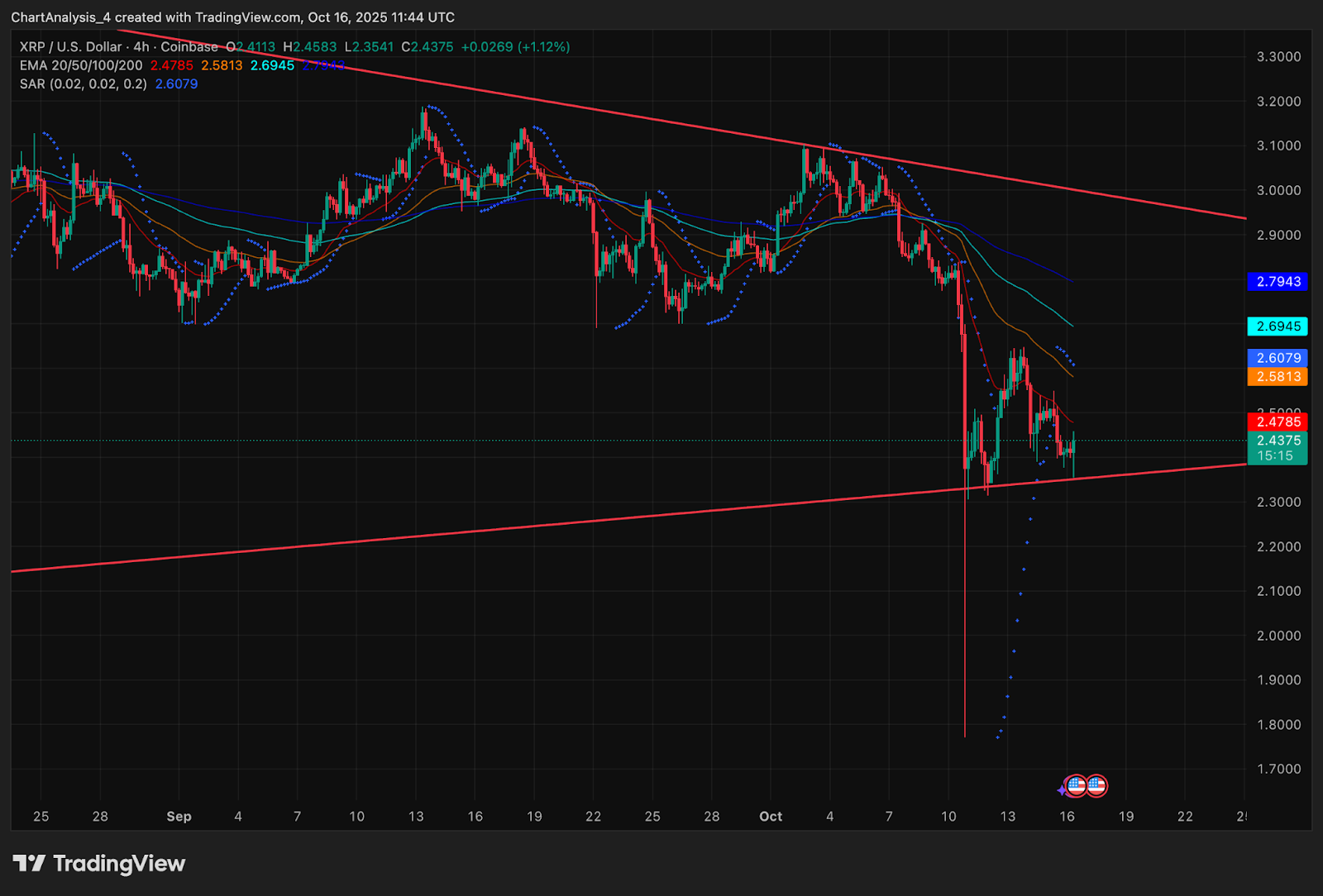The image size is (1323, 896).
Task: Click the 1.8000 level on the price axis
Action: 1278,725
